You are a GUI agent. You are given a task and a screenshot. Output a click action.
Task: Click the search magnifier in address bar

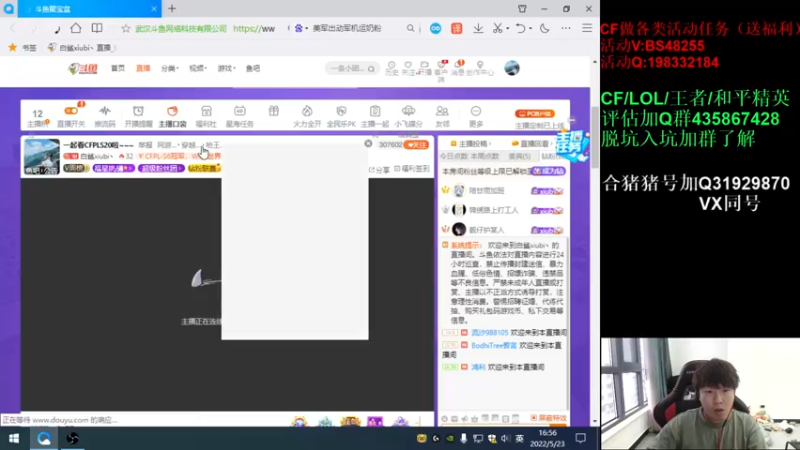(410, 29)
